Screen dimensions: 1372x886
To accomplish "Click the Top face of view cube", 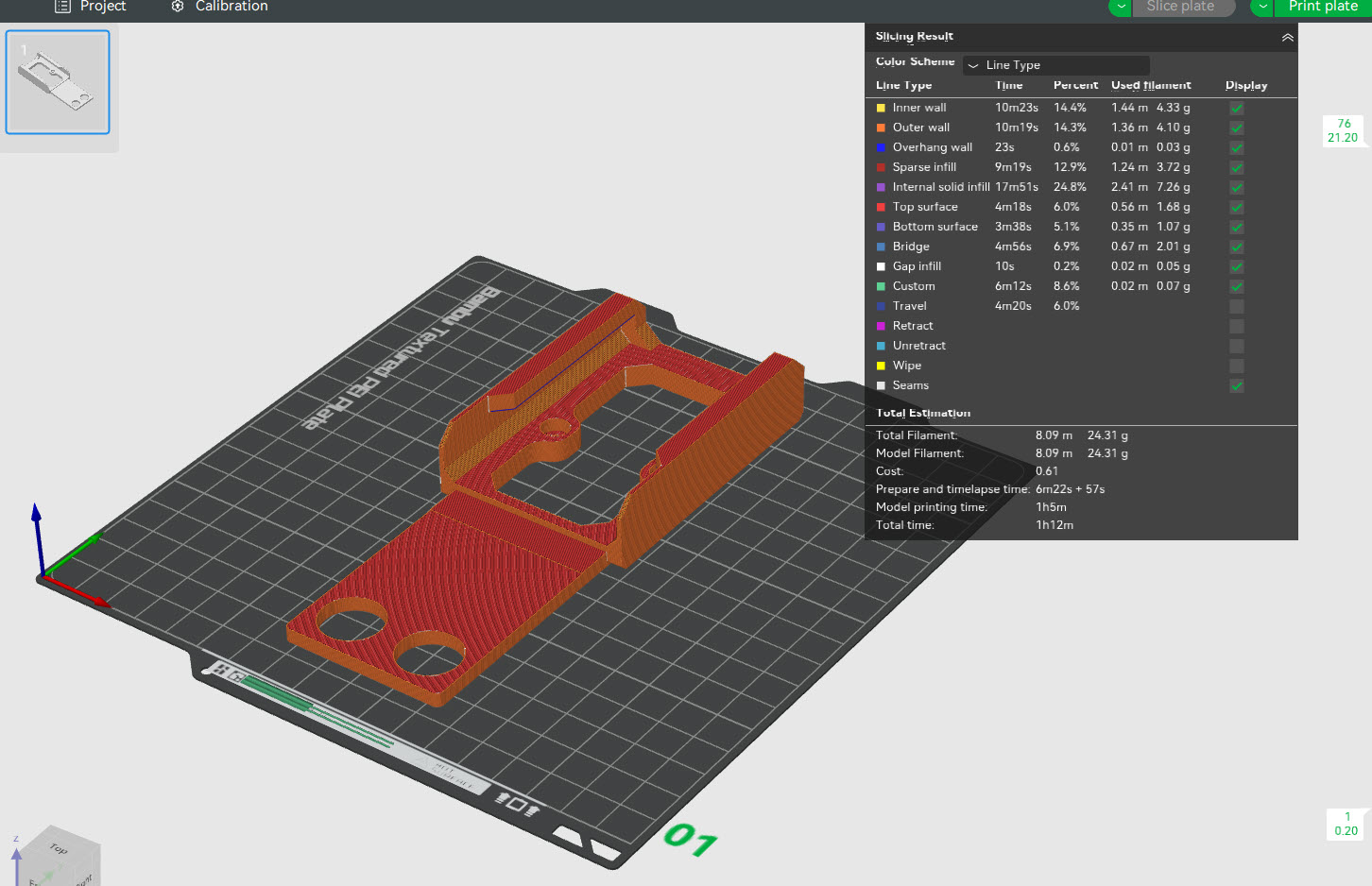I will (59, 849).
